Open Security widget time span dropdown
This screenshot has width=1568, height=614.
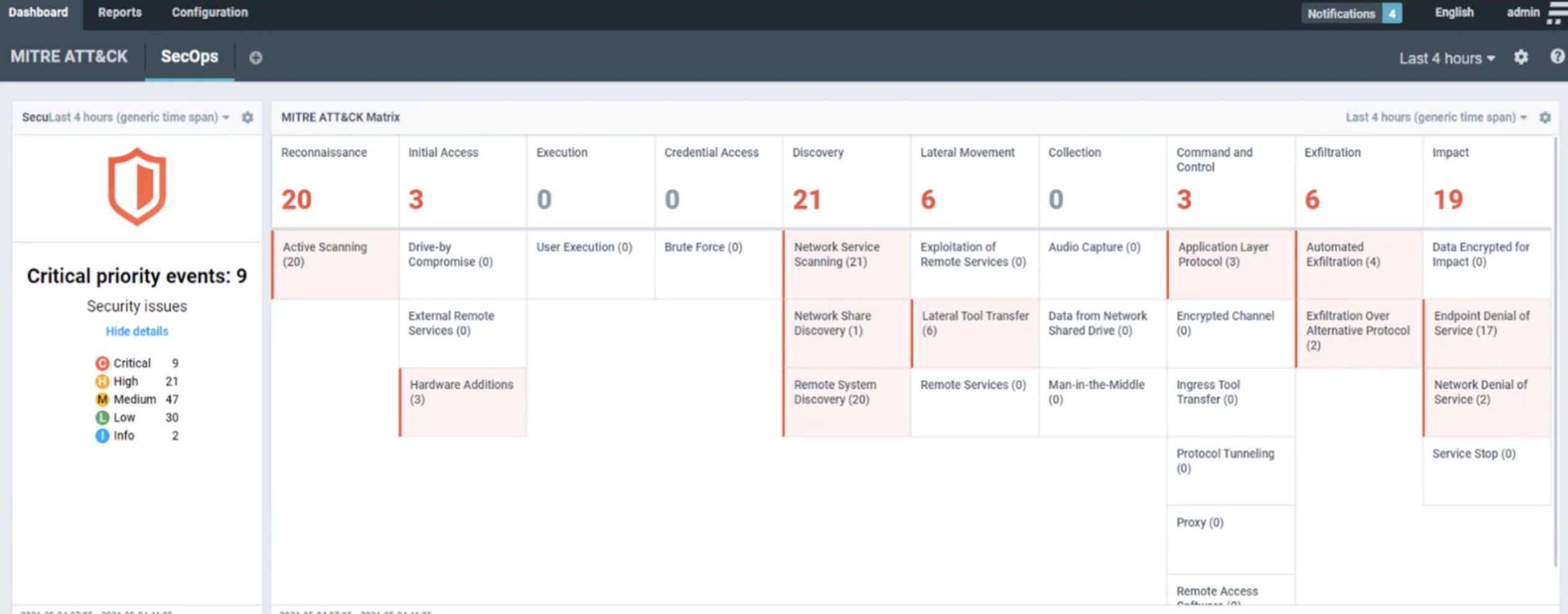[139, 117]
